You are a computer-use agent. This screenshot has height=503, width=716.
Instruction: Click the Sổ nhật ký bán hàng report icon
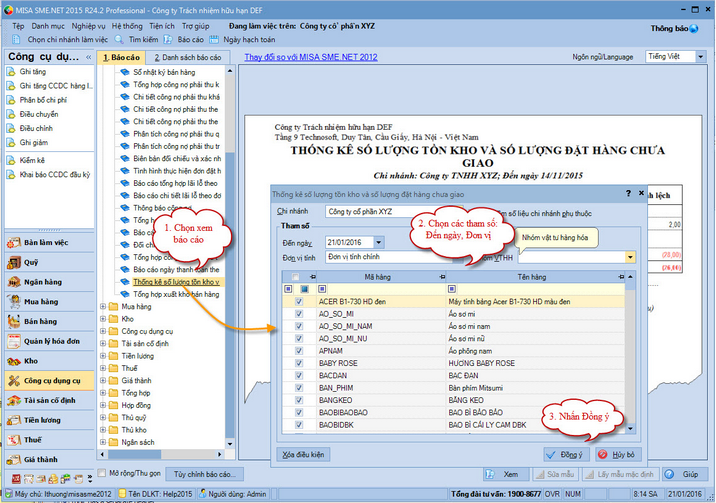point(125,72)
